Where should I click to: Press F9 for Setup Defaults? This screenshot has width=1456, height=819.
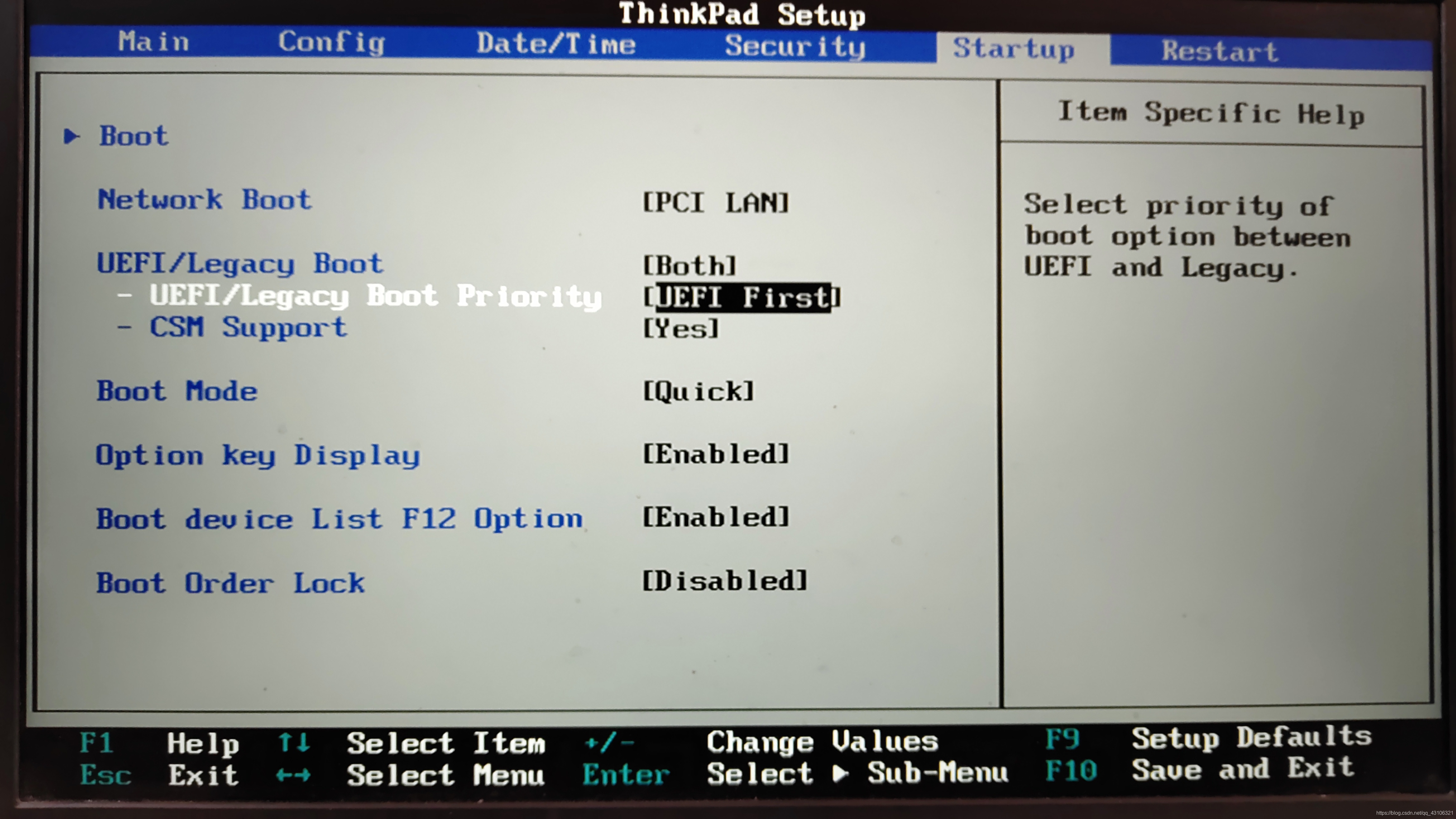point(1200,738)
